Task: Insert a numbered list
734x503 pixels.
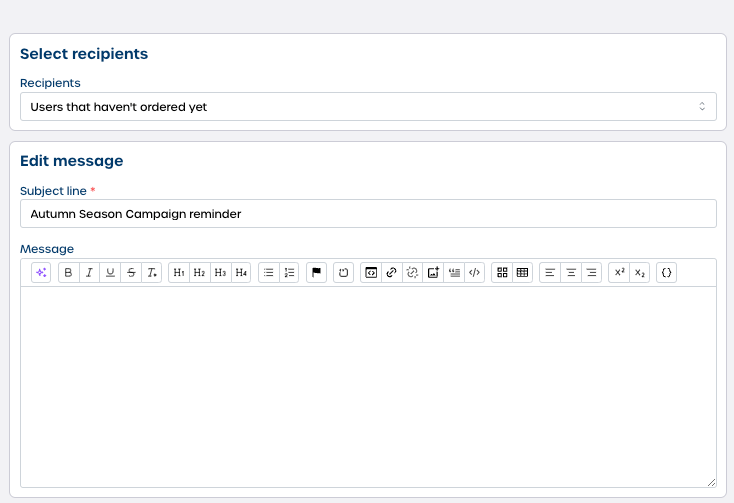Action: (289, 272)
